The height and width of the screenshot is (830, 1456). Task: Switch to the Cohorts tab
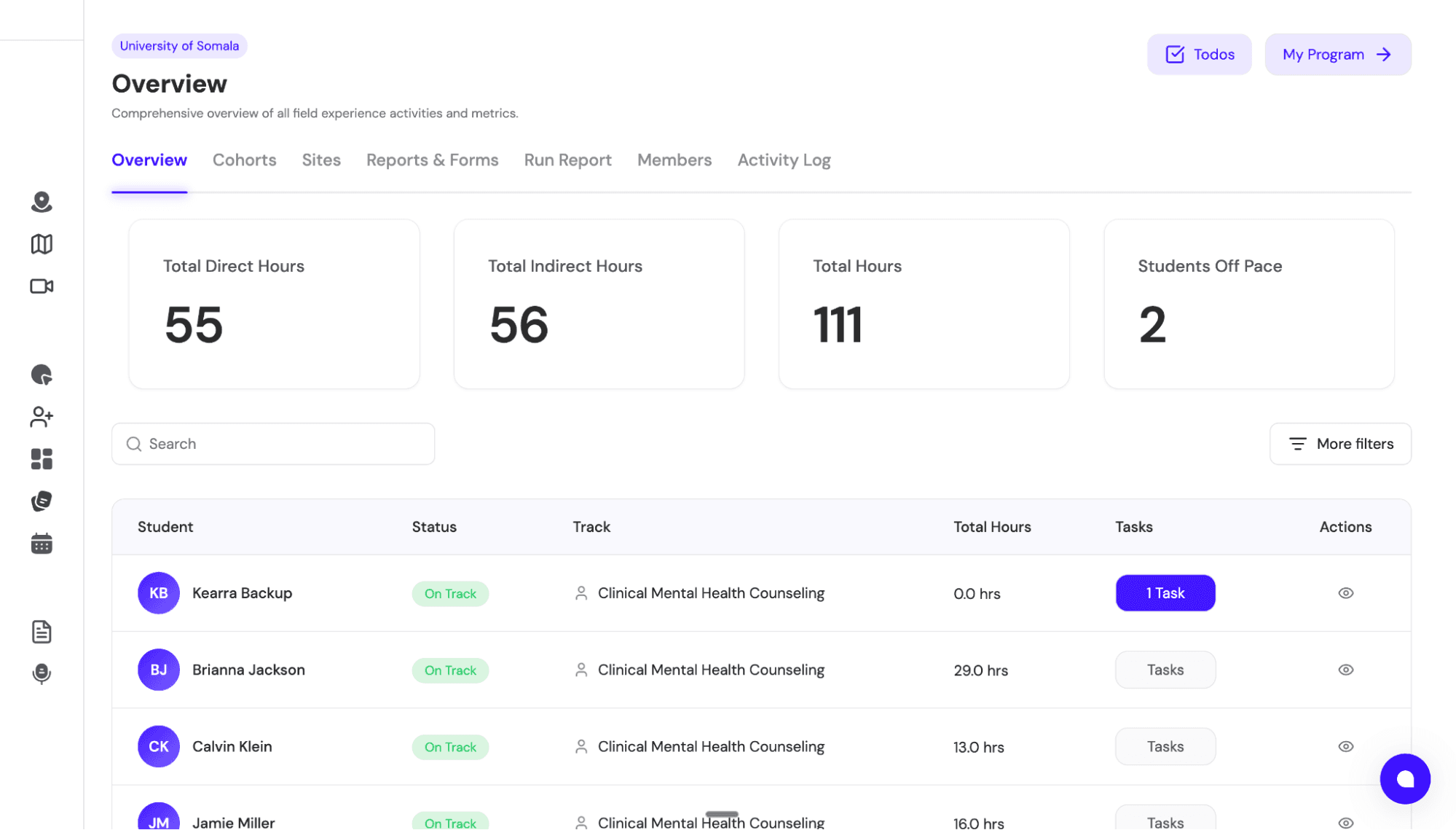pos(244,160)
